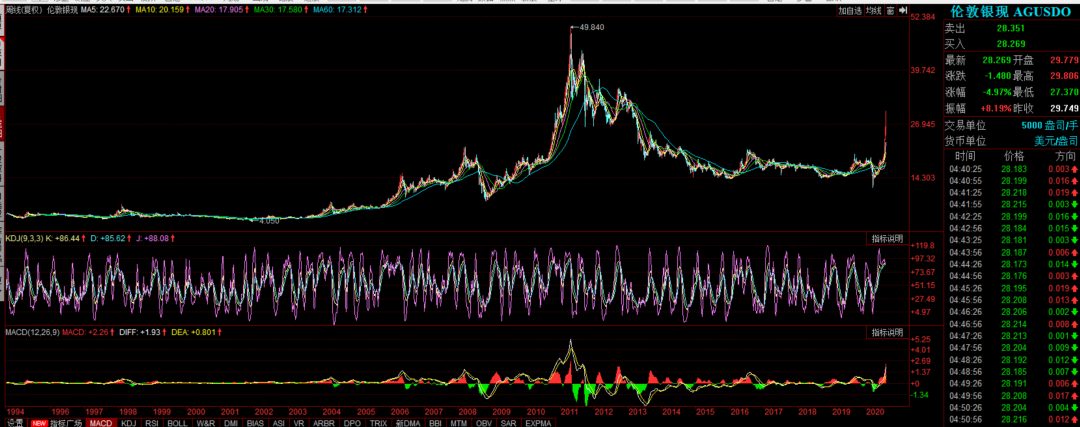This screenshot has width=1080, height=427.
Task: Click the 加自选 add-to-watchlist button
Action: click(850, 11)
